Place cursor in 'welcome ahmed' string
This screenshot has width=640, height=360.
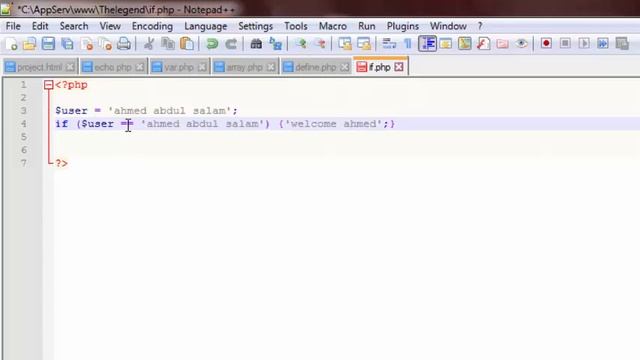pyautogui.click(x=333, y=124)
